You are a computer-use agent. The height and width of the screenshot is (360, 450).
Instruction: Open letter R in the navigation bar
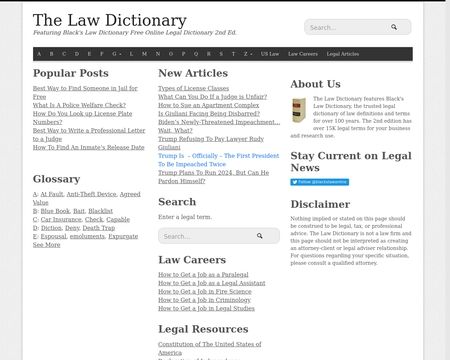point(209,54)
